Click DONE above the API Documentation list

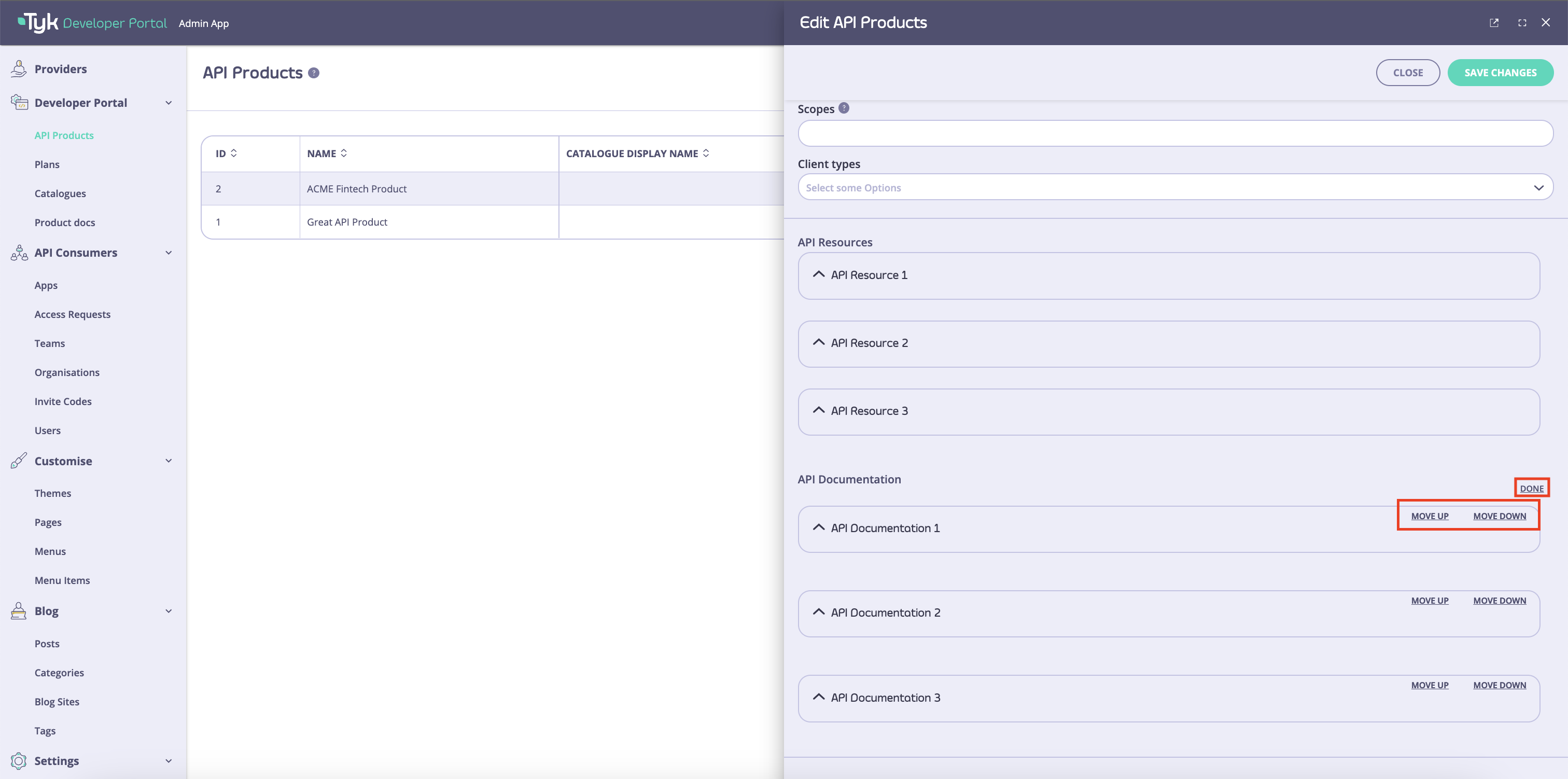point(1532,488)
